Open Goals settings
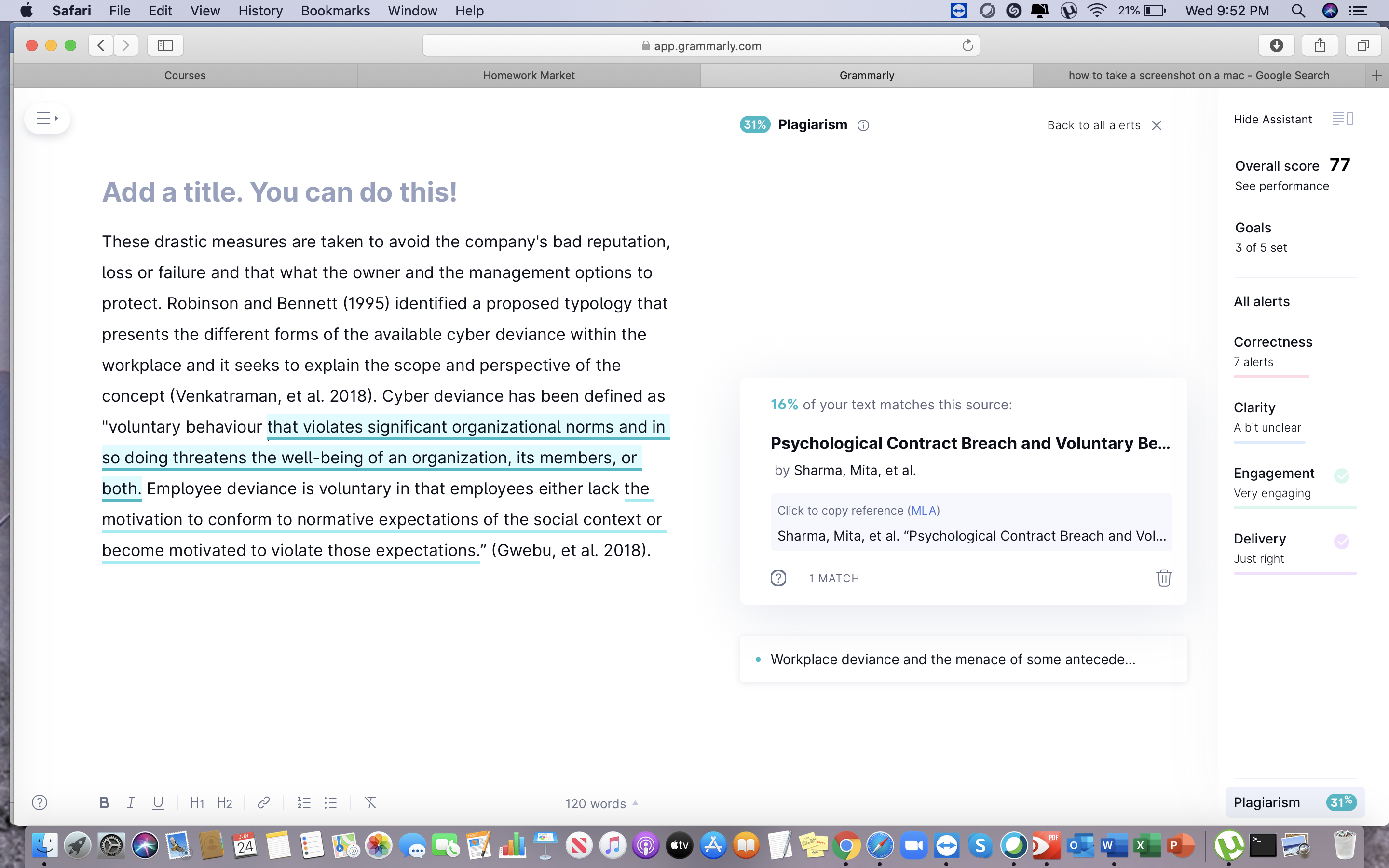This screenshot has height=868, width=1389. click(1261, 237)
